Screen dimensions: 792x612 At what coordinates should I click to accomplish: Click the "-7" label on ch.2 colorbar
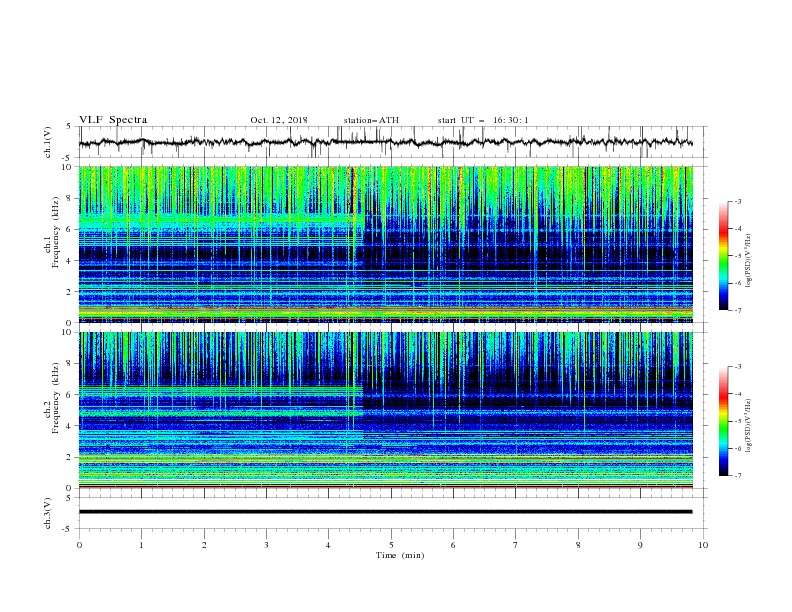pyautogui.click(x=737, y=475)
